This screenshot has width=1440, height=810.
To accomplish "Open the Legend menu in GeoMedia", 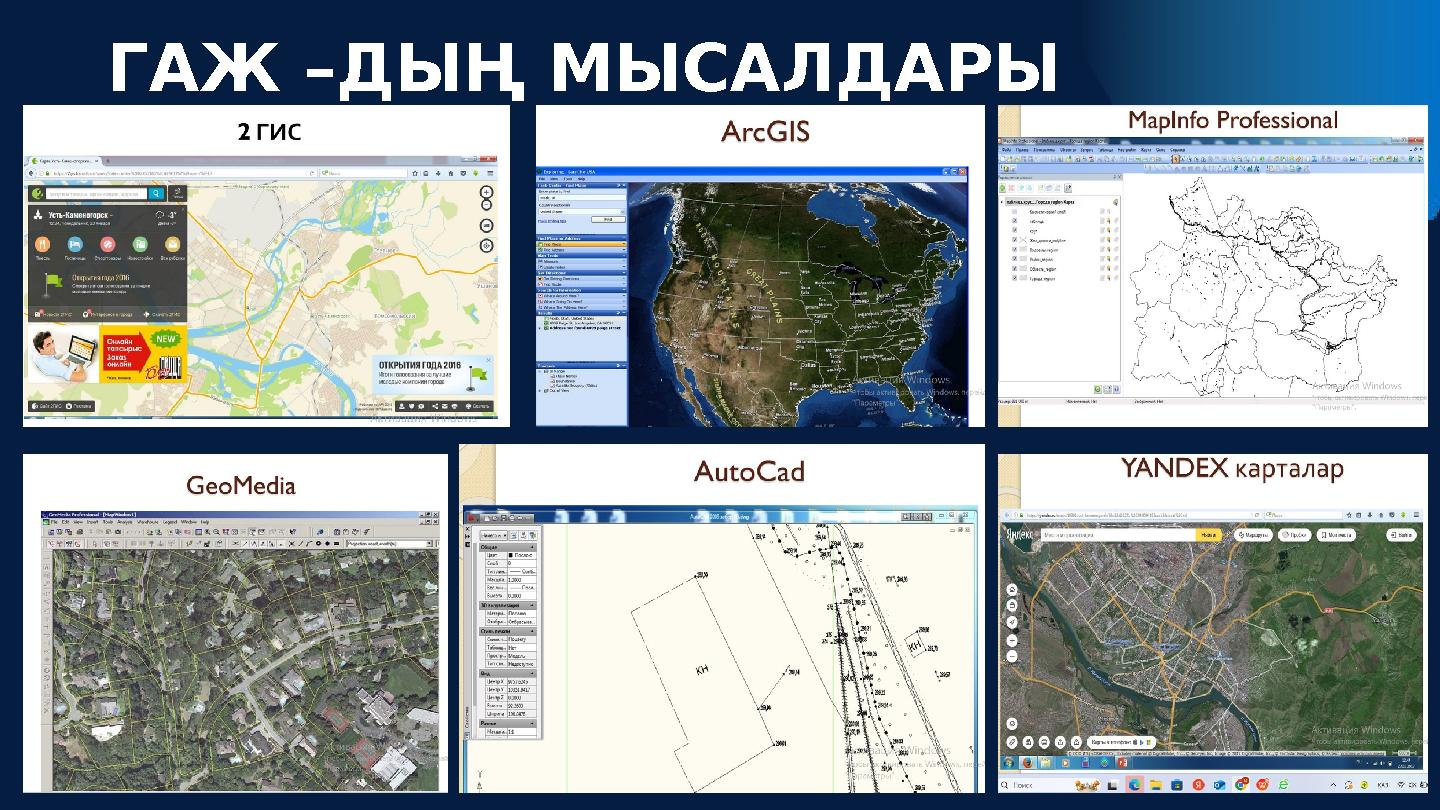I will (x=170, y=522).
